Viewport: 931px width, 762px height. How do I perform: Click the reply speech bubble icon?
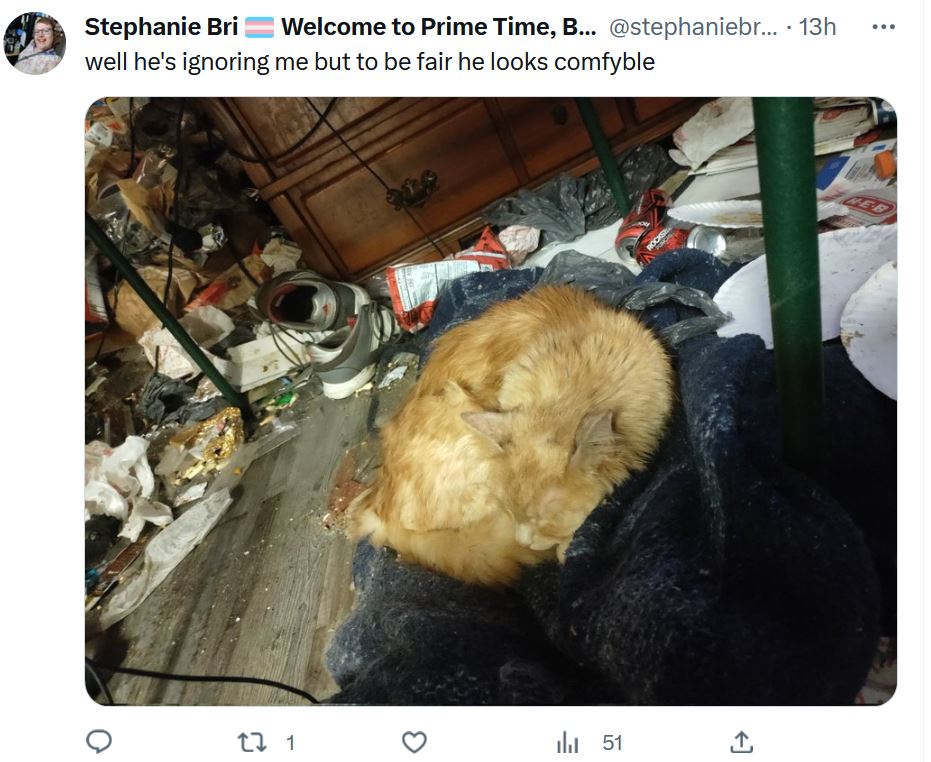[x=99, y=742]
